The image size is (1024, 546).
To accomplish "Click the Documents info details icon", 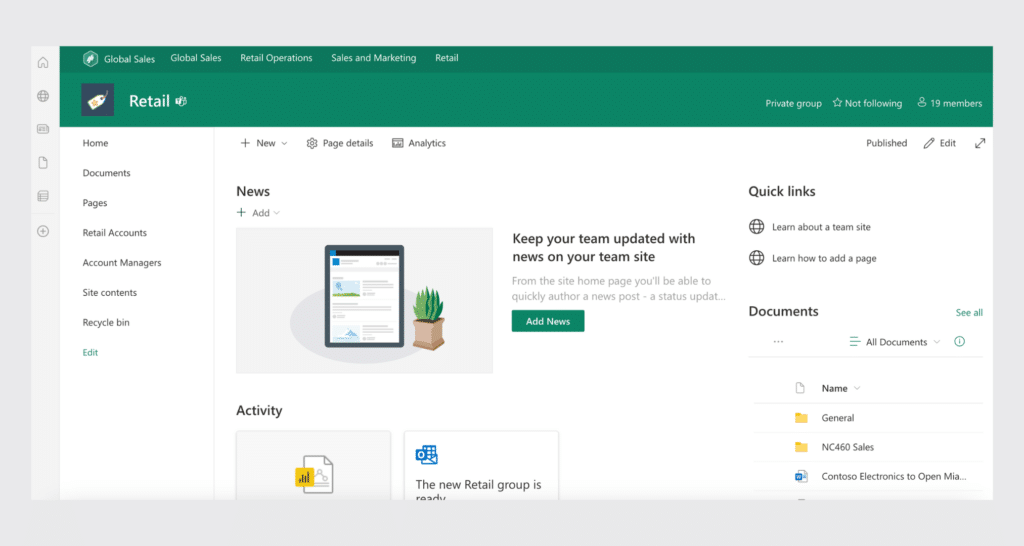I will click(x=959, y=342).
